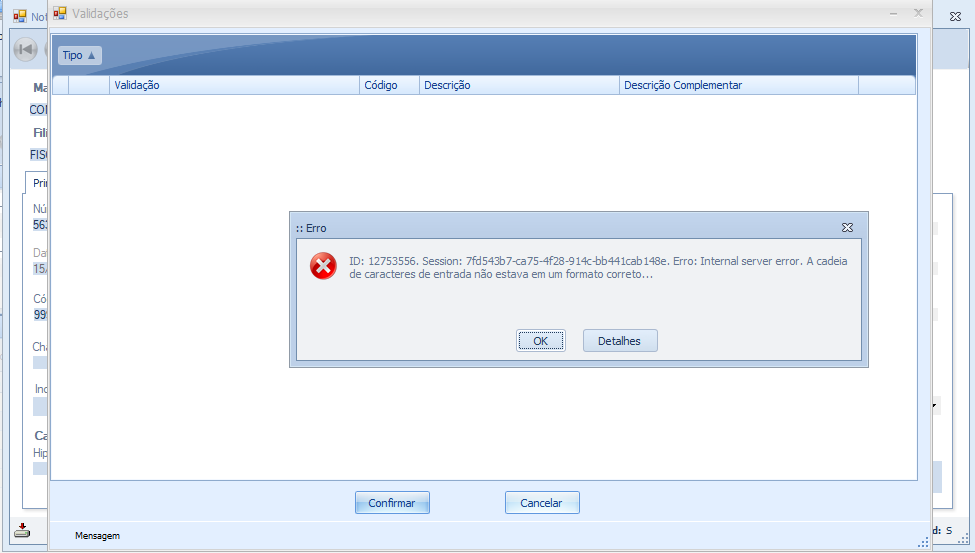Minimize the Validações window
This screenshot has width=975, height=553.
point(893,13)
